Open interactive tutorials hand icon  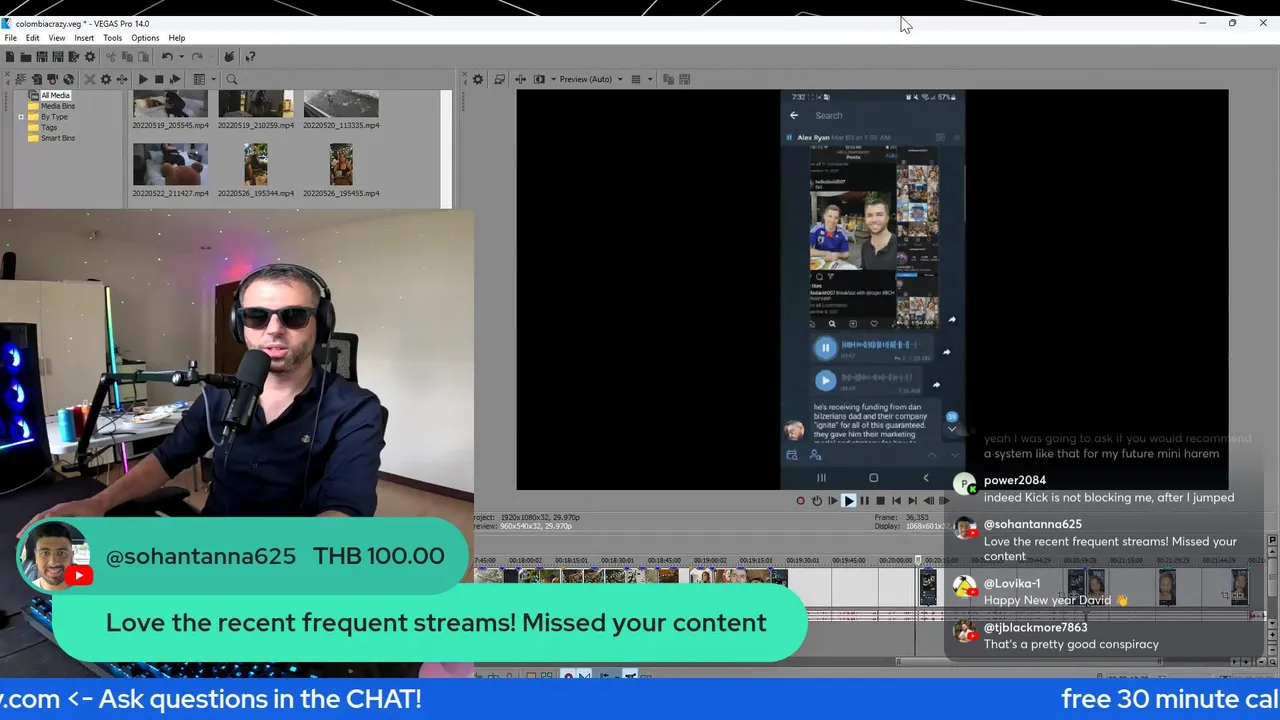tap(229, 57)
